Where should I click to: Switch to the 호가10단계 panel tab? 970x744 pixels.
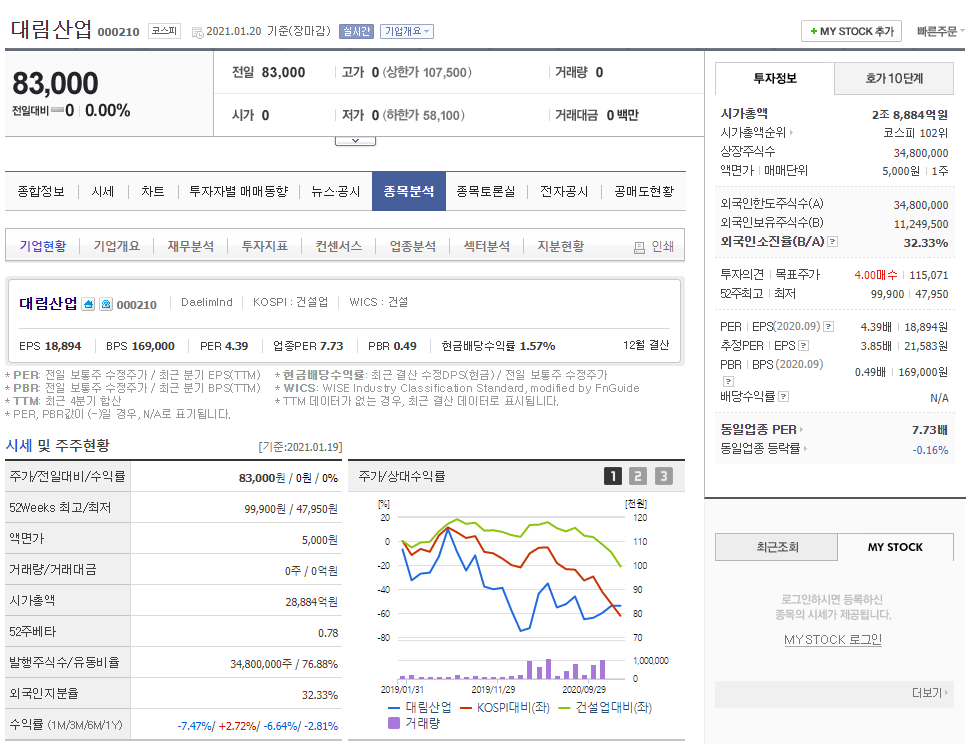pos(894,79)
